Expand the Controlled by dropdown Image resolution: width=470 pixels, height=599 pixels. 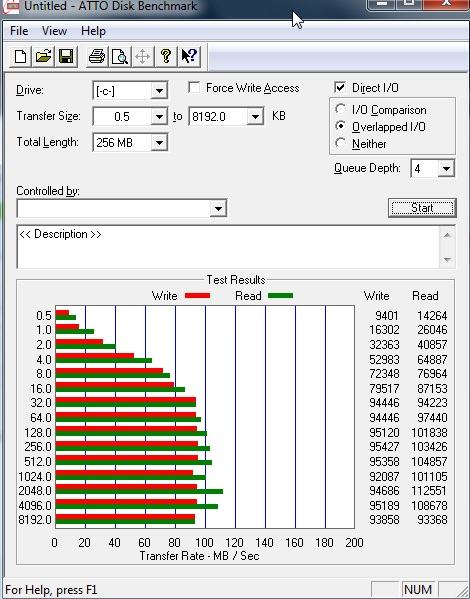218,209
